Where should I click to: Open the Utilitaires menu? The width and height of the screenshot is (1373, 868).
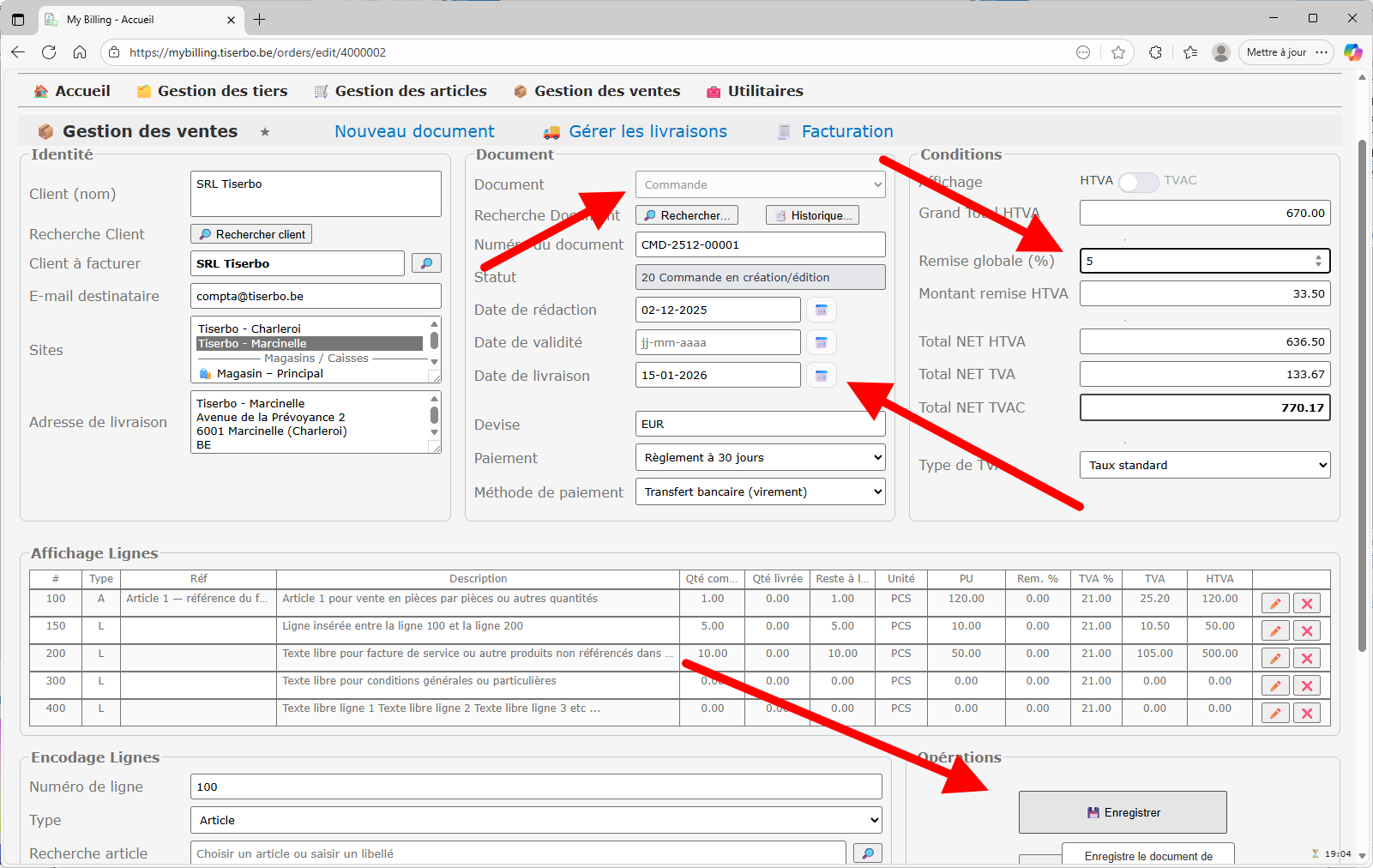[x=765, y=91]
